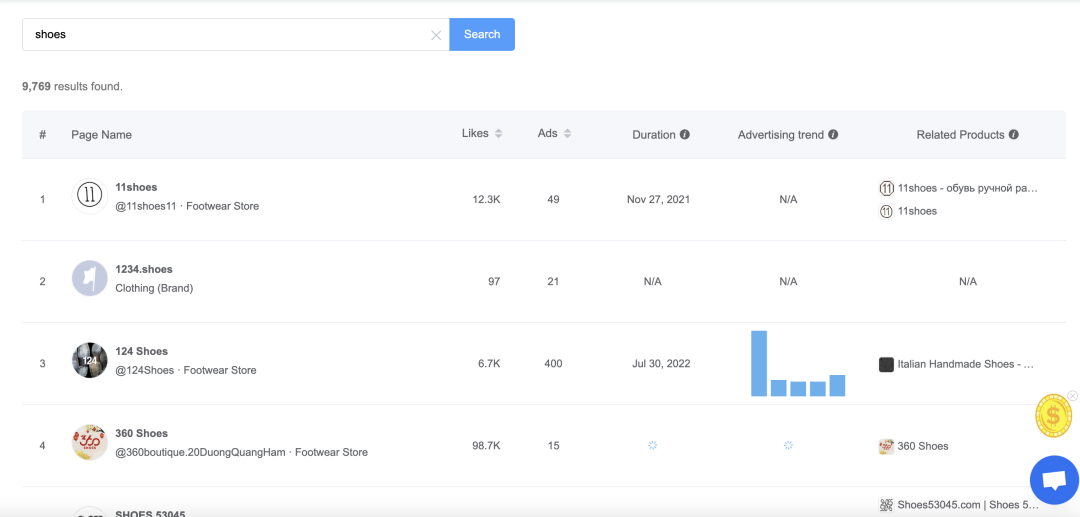Viewport: 1080px width, 517px height.
Task: Click the blue Search button
Action: [482, 34]
